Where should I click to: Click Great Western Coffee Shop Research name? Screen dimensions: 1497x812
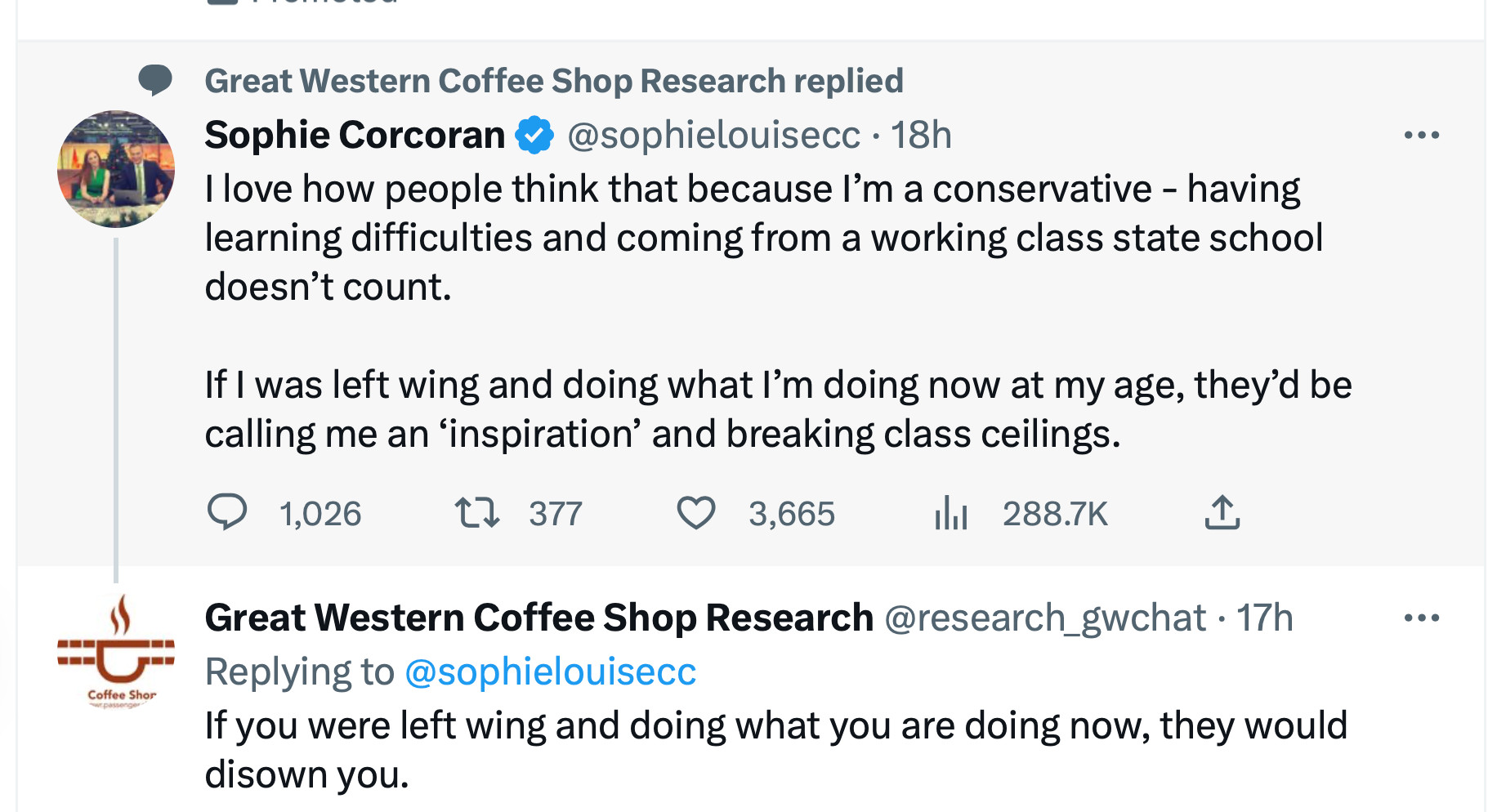(x=538, y=618)
